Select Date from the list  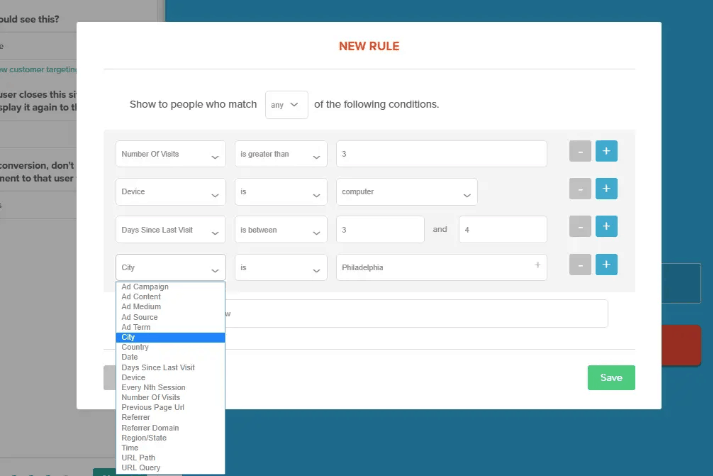170,357
